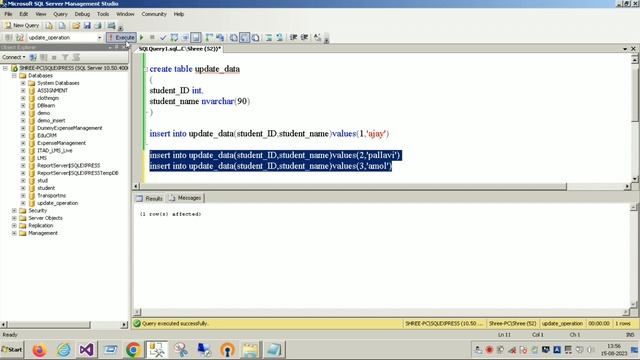Select the SQLQuery1.sql document tab
The height and width of the screenshot is (360, 640).
(179, 49)
